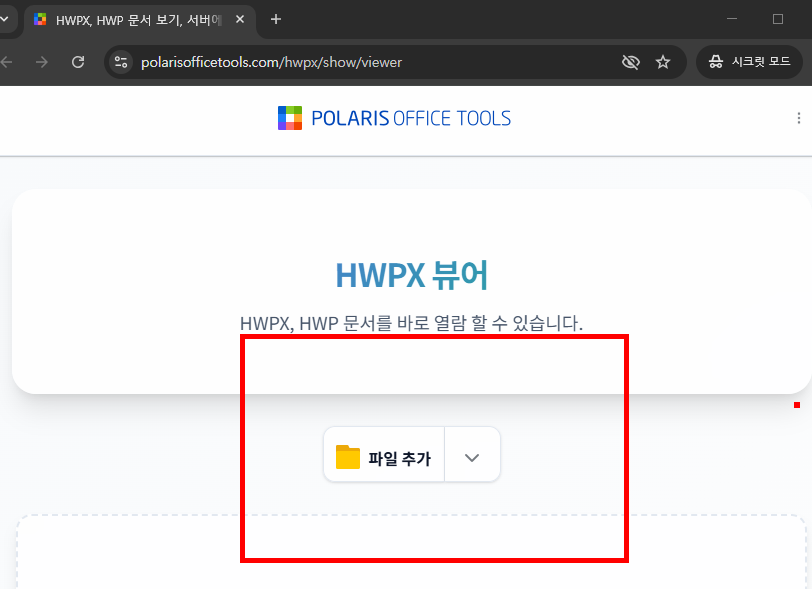
Task: Click the glasses icon for 시크릿 모드
Action: tap(717, 61)
